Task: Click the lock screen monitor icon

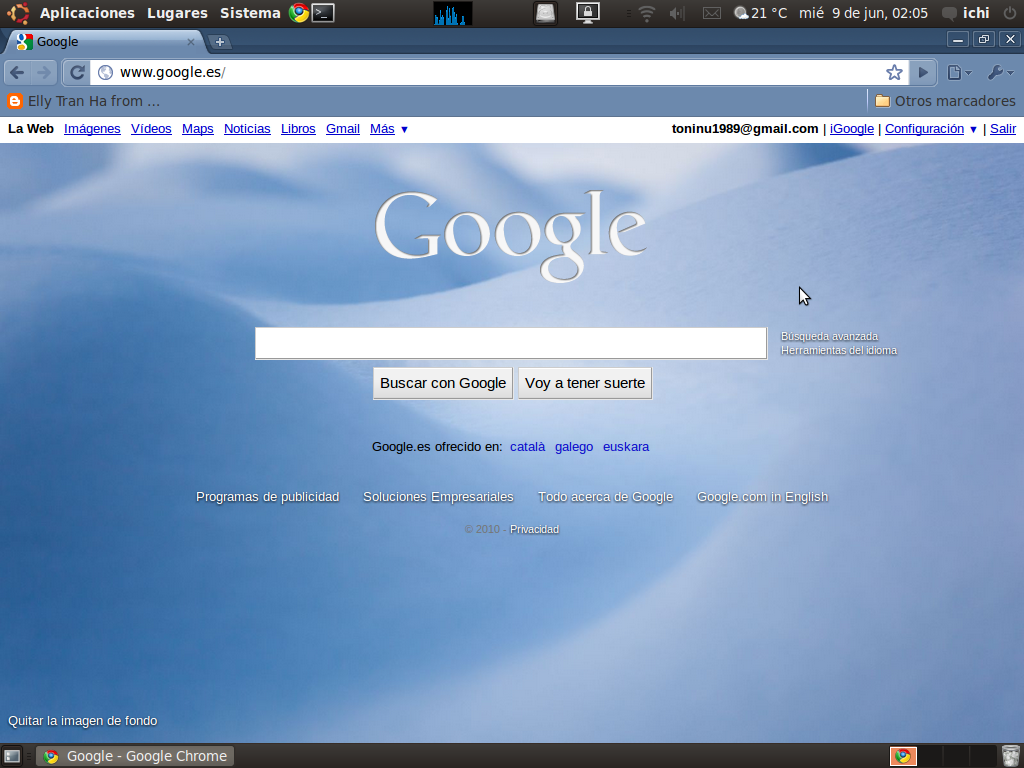Action: (x=588, y=13)
